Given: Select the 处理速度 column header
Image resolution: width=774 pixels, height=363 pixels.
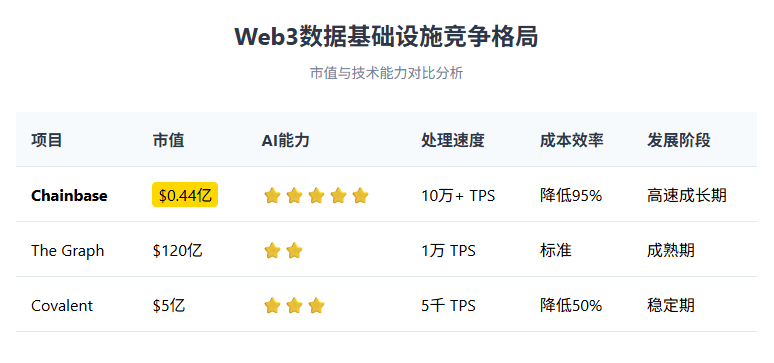Looking at the screenshot, I should click(x=453, y=140).
